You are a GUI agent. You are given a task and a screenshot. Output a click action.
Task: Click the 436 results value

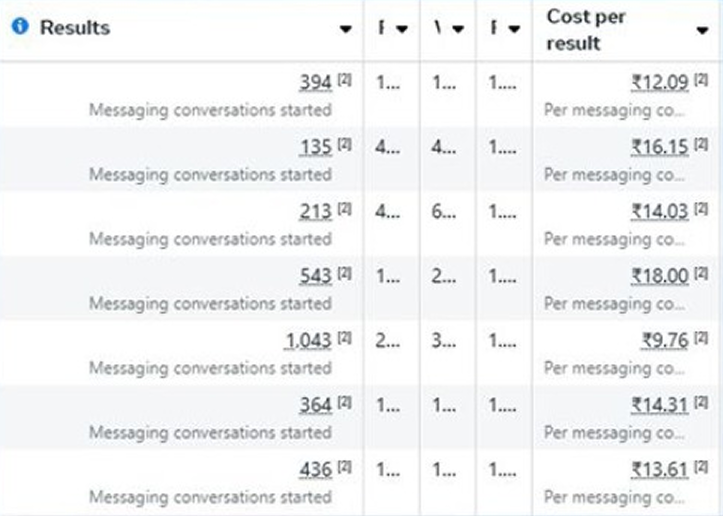coord(315,469)
